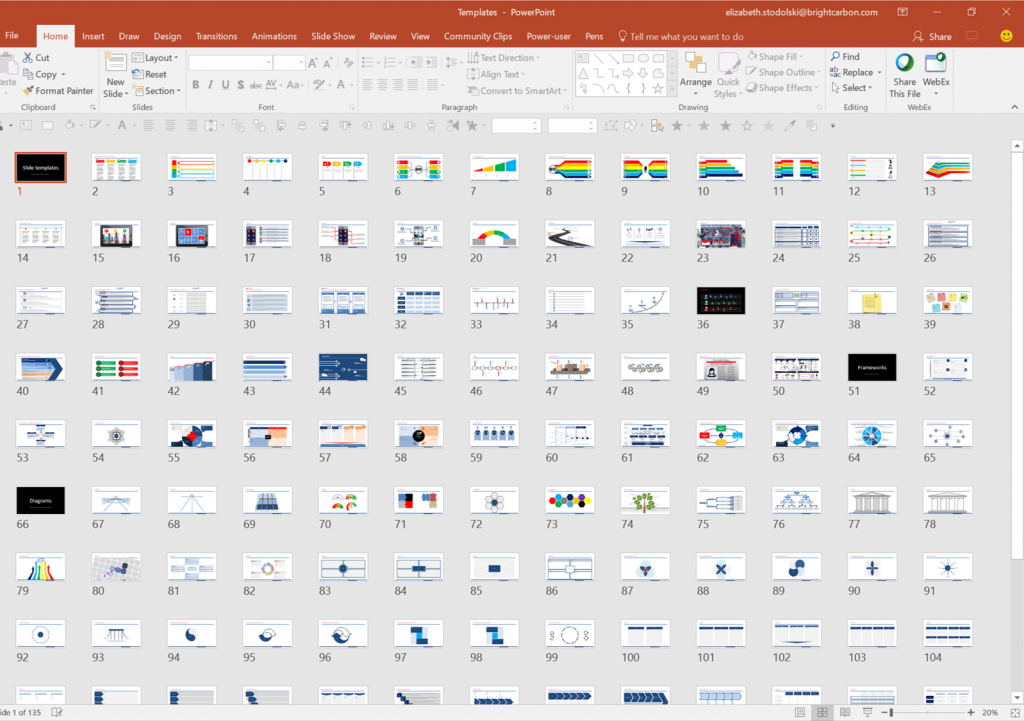Click the Normal view status bar icon

(800, 713)
